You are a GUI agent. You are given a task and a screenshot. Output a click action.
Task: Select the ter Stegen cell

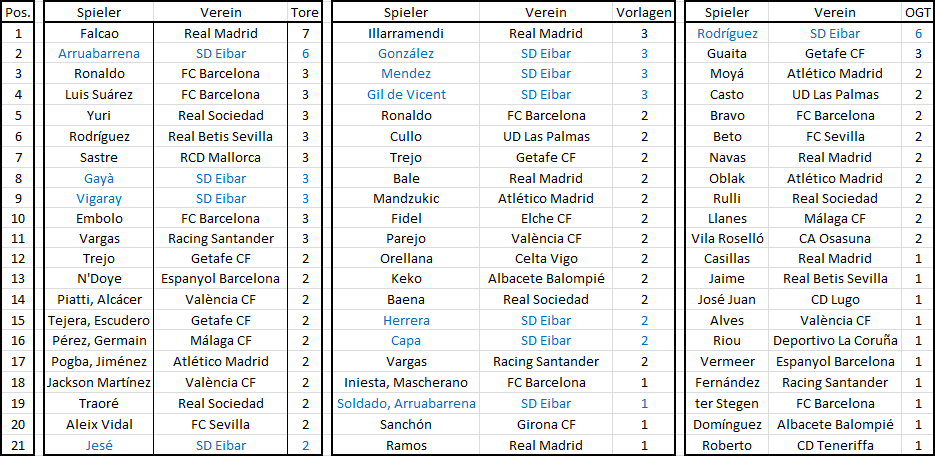pyautogui.click(x=727, y=404)
